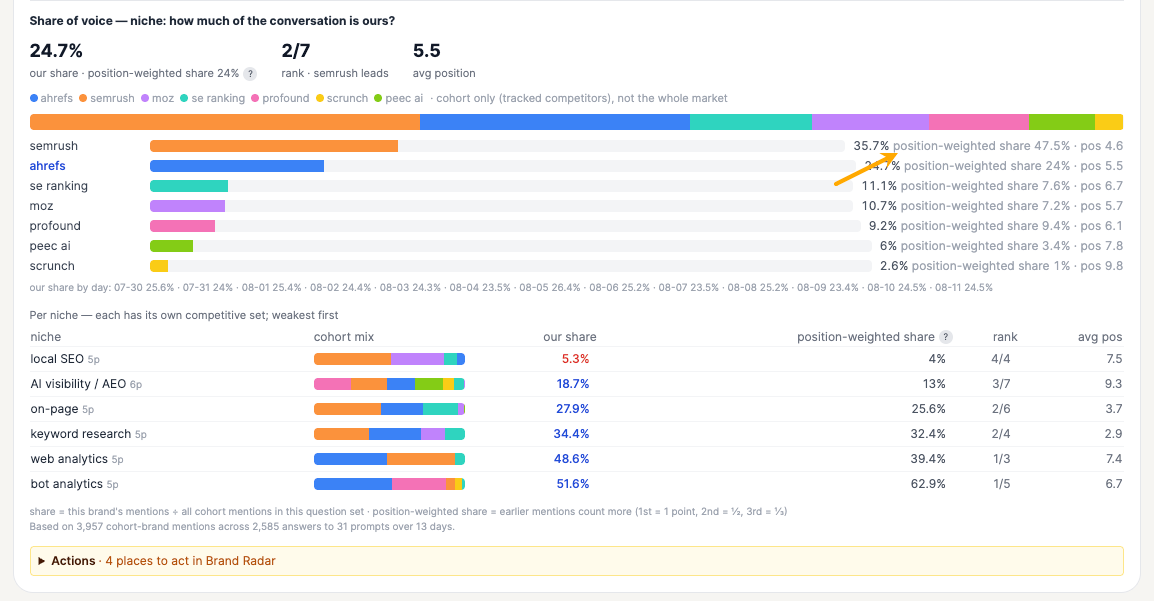Select scrunch yellow dot in legend
The image size is (1154, 602).
coord(319,98)
